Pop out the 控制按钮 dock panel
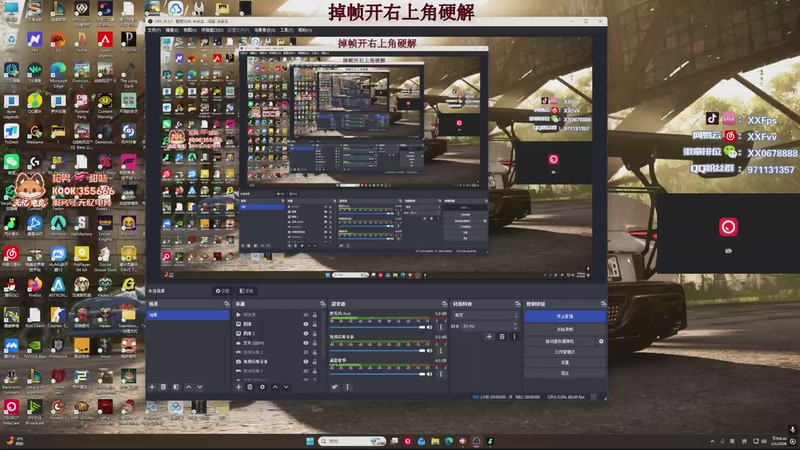800x450 pixels. [604, 304]
